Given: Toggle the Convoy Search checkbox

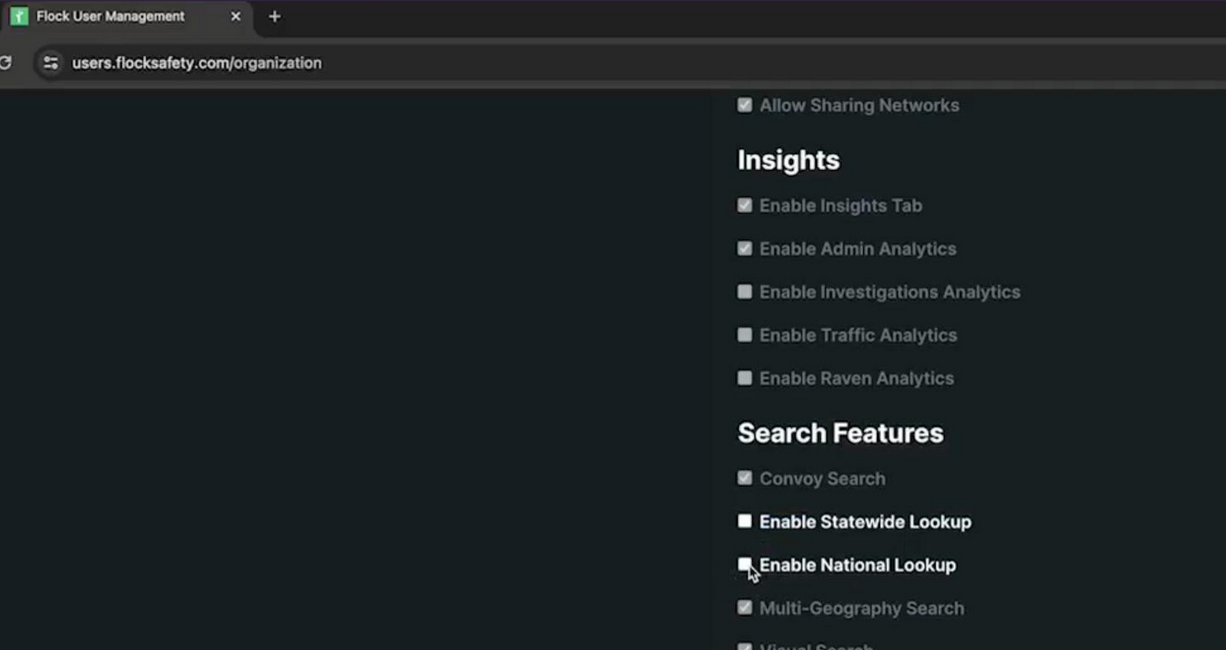Looking at the screenshot, I should [x=745, y=478].
